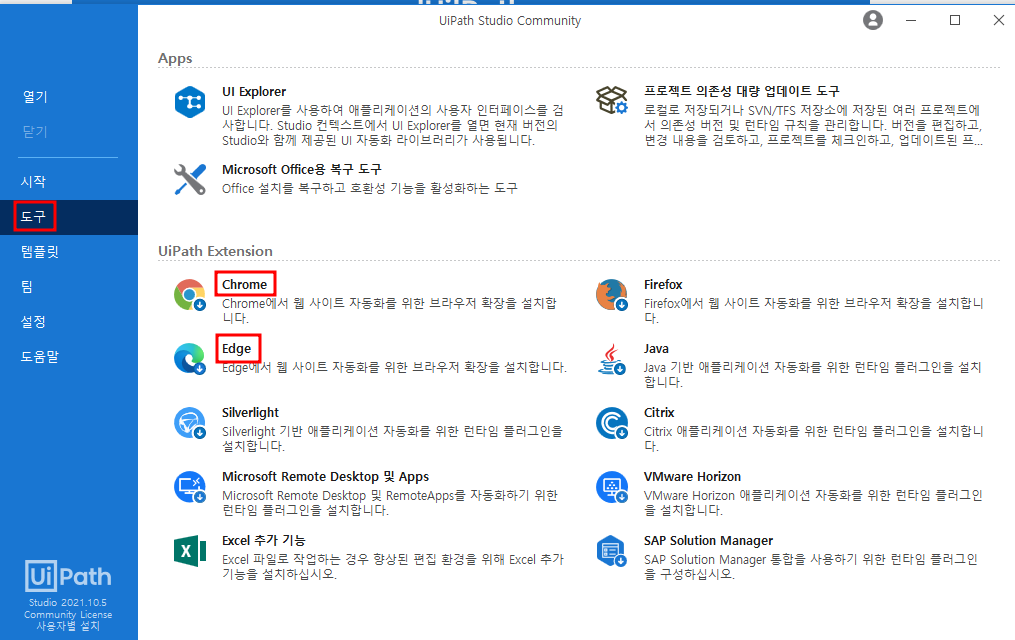Install the Firefox extension via title
Image resolution: width=1015 pixels, height=640 pixels.
[x=663, y=284]
